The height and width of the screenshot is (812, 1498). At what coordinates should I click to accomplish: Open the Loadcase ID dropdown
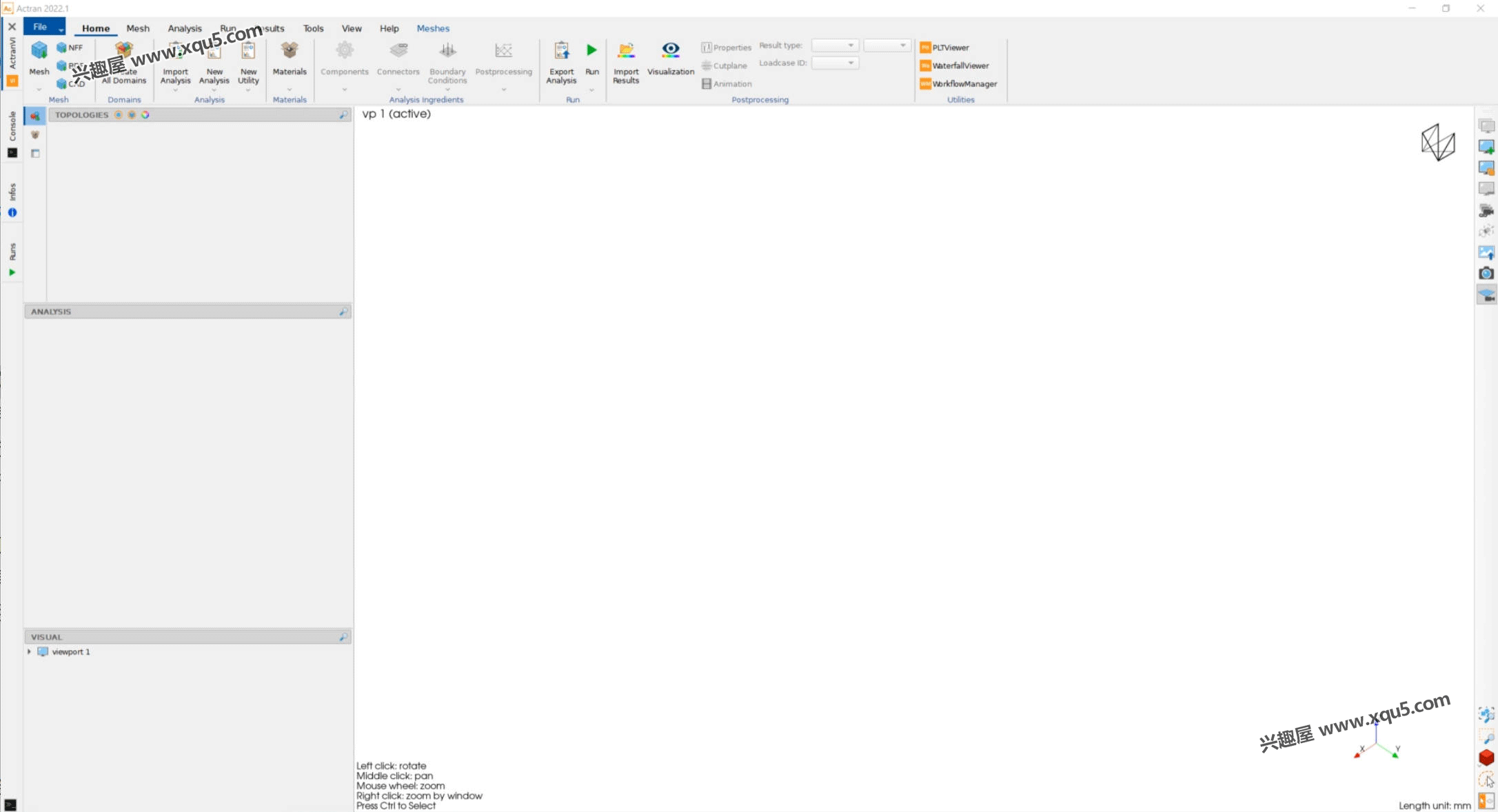tap(835, 63)
